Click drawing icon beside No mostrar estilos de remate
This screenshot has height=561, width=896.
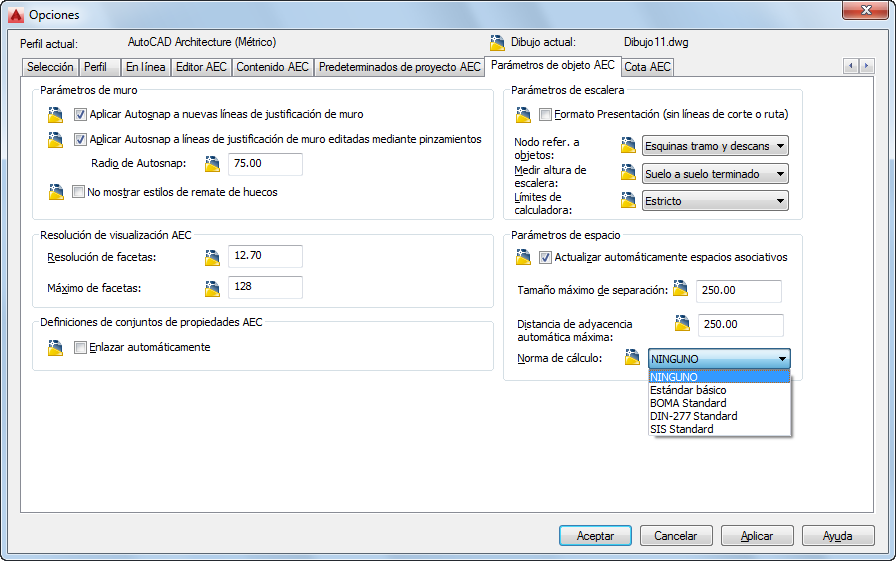[56, 192]
